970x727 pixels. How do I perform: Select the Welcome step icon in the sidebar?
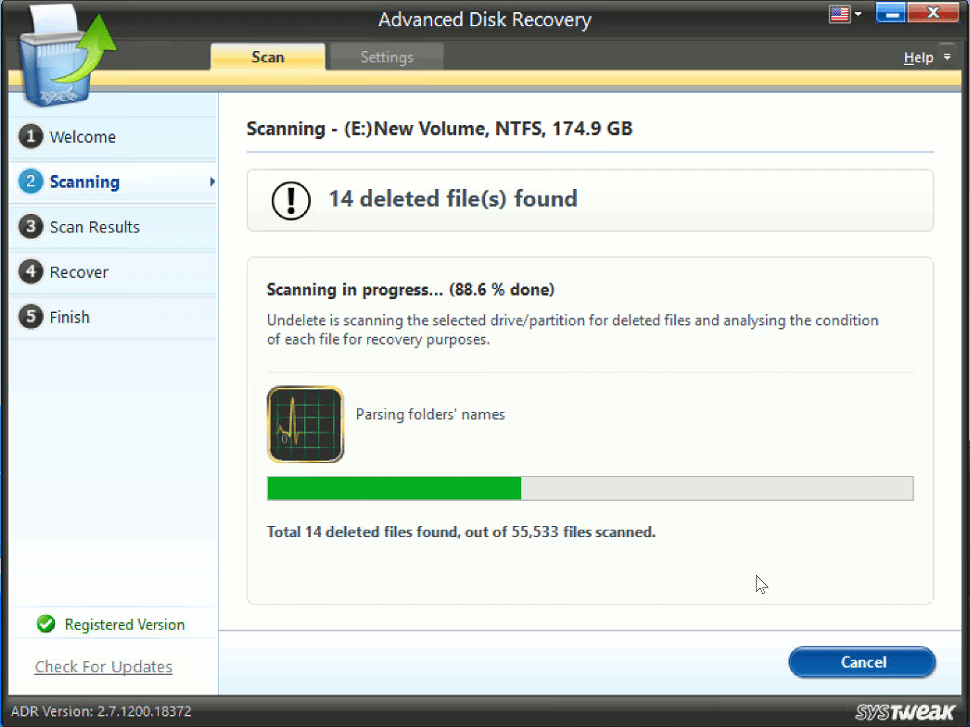click(x=31, y=137)
